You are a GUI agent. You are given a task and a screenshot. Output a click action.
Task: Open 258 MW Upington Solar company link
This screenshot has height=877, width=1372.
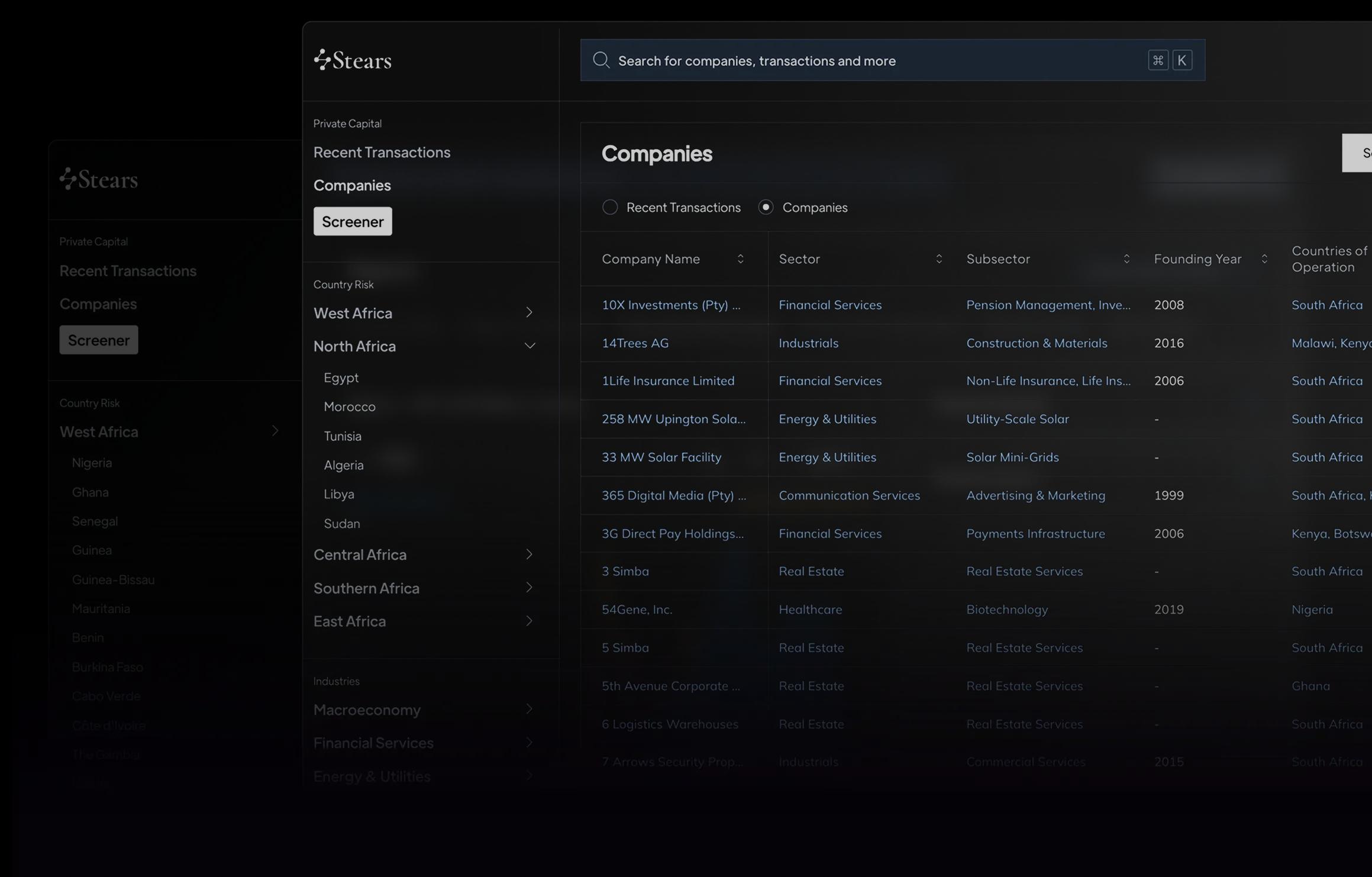(674, 419)
